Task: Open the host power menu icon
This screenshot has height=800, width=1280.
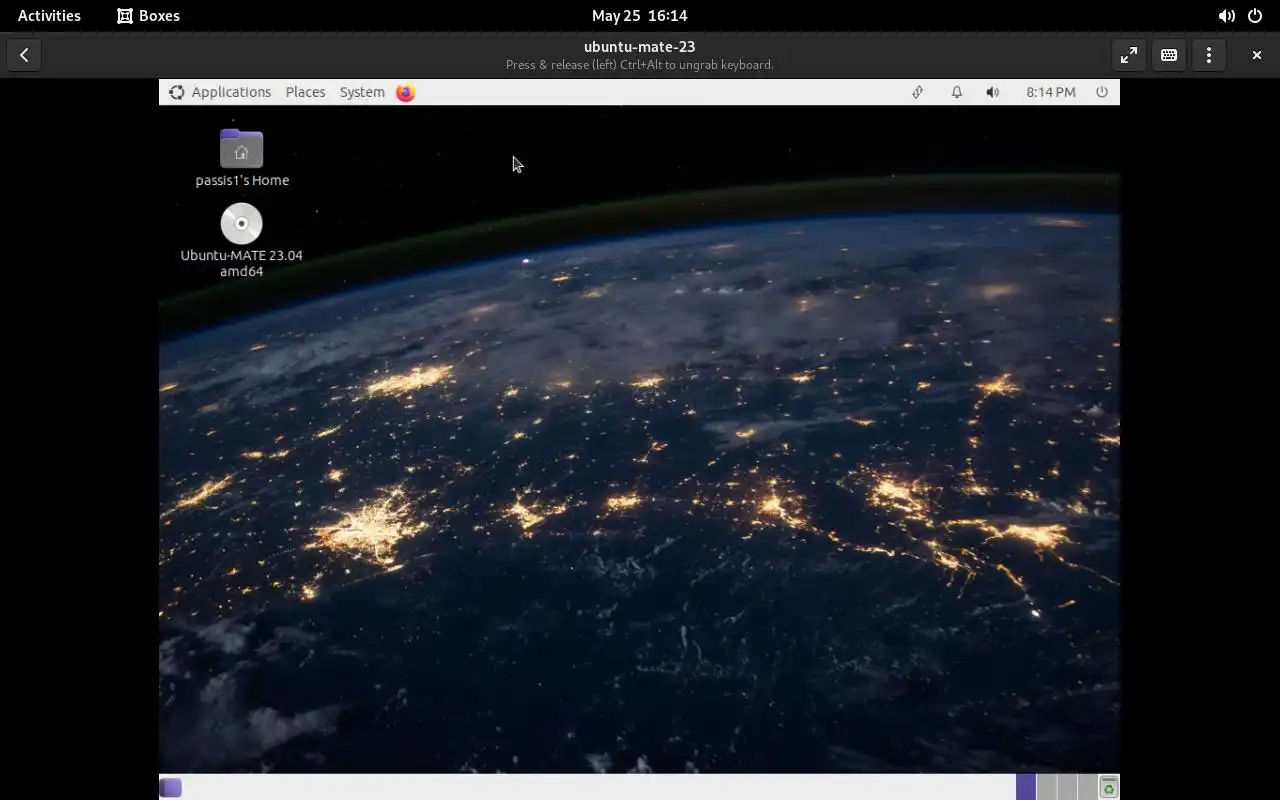Action: pyautogui.click(x=1255, y=16)
